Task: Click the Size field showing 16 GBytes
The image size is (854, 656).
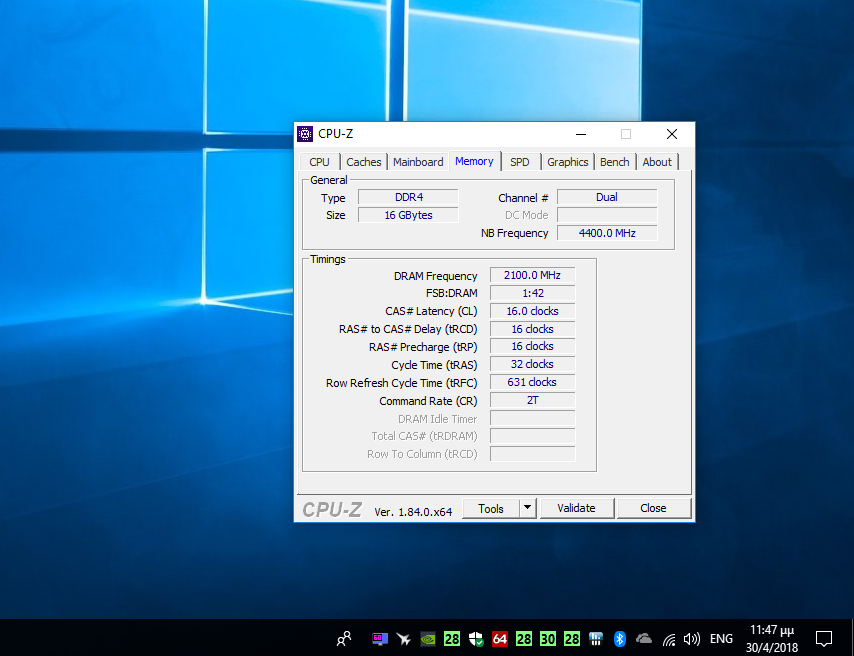Action: (408, 215)
